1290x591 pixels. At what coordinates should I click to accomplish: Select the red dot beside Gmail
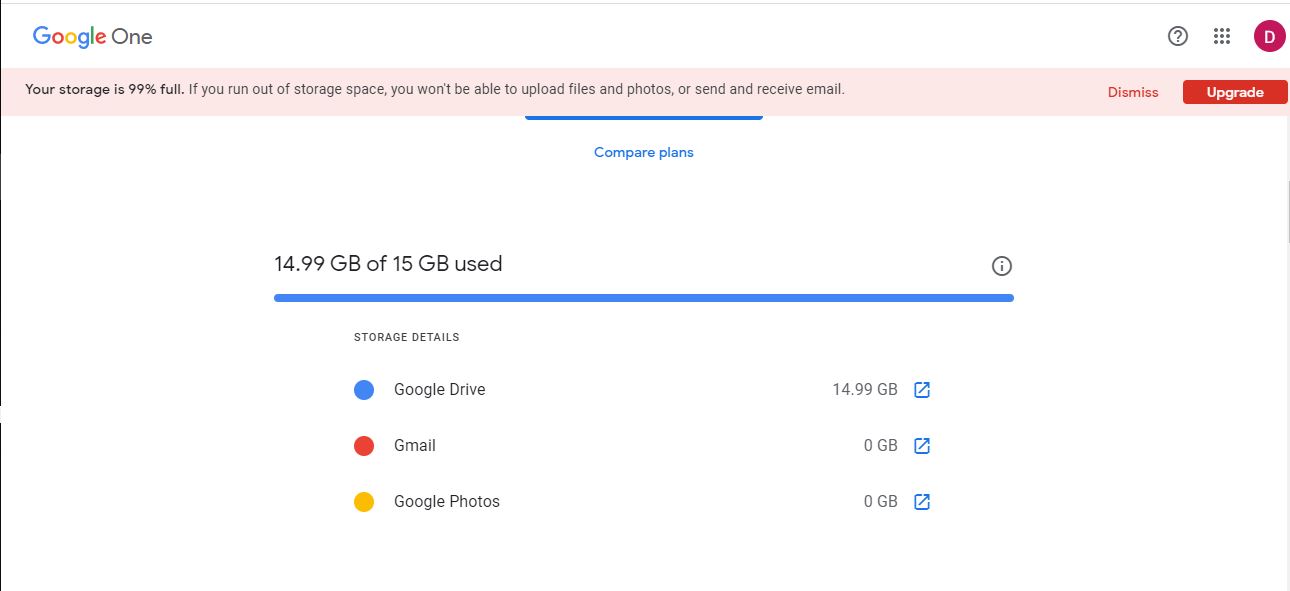[363, 445]
